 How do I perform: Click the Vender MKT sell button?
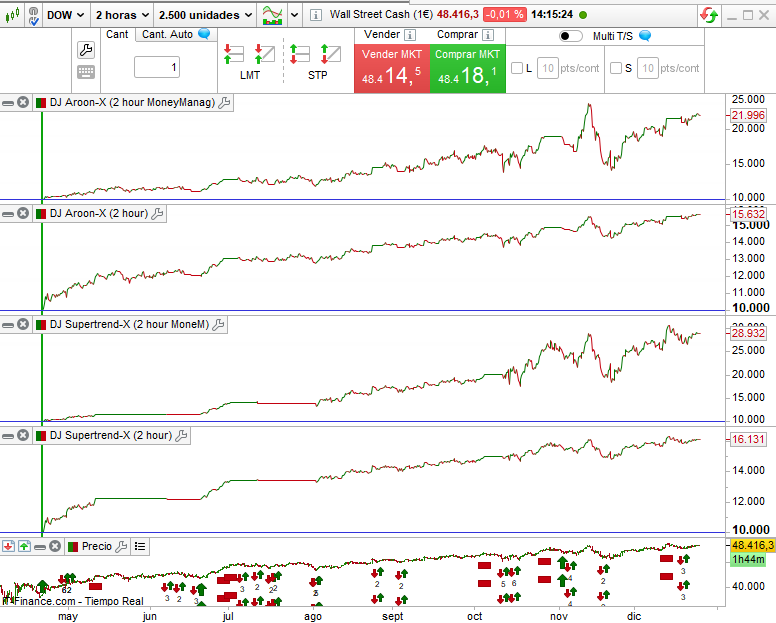click(x=391, y=68)
